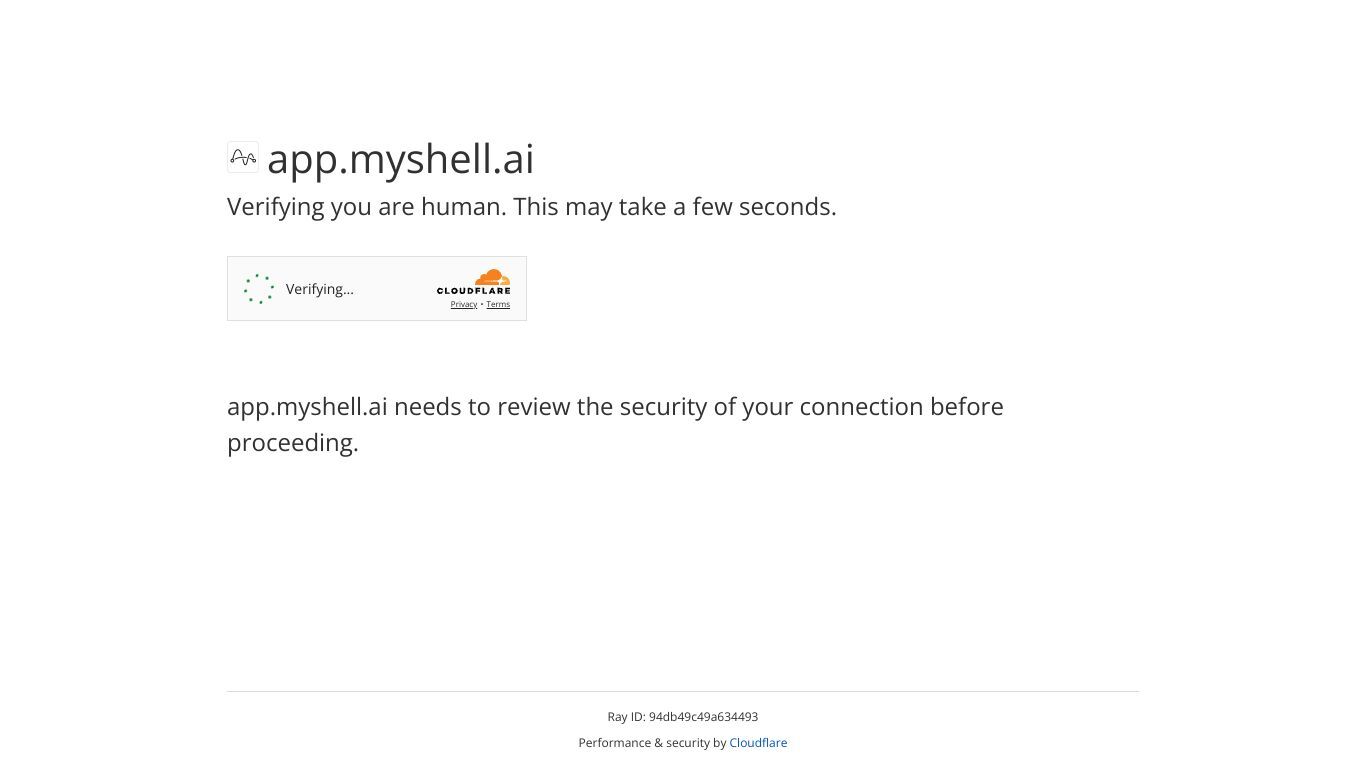
Task: Click the 'Verifying...' status label
Action: pyautogui.click(x=320, y=289)
